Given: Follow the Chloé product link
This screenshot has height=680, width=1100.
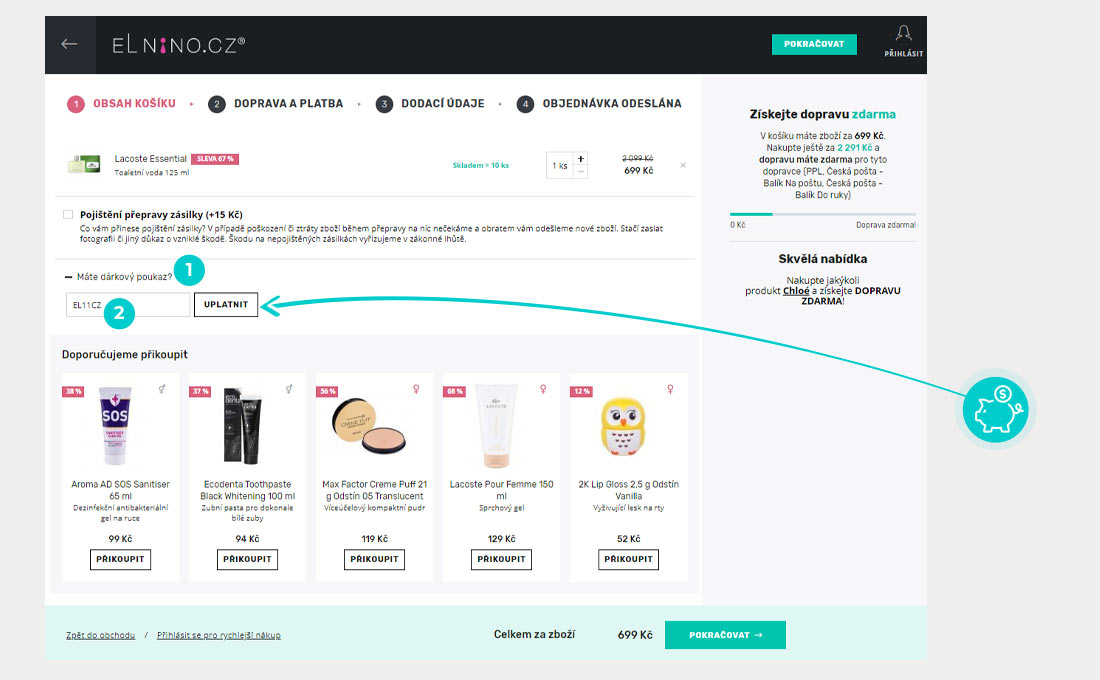Looking at the screenshot, I should point(796,291).
